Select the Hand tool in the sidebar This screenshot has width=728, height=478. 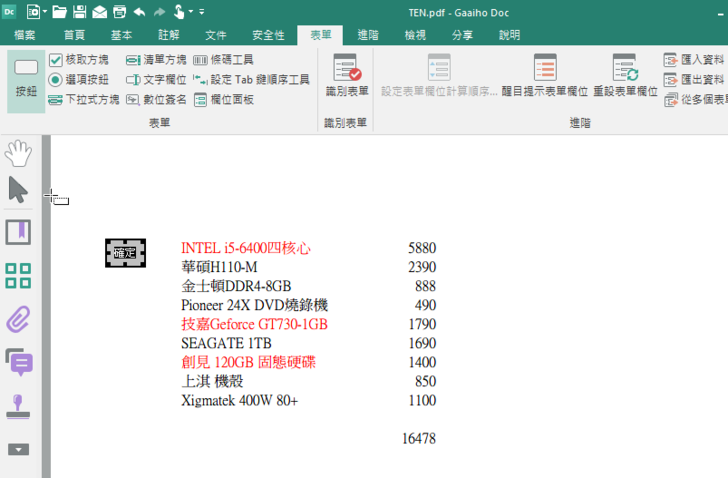(x=18, y=153)
